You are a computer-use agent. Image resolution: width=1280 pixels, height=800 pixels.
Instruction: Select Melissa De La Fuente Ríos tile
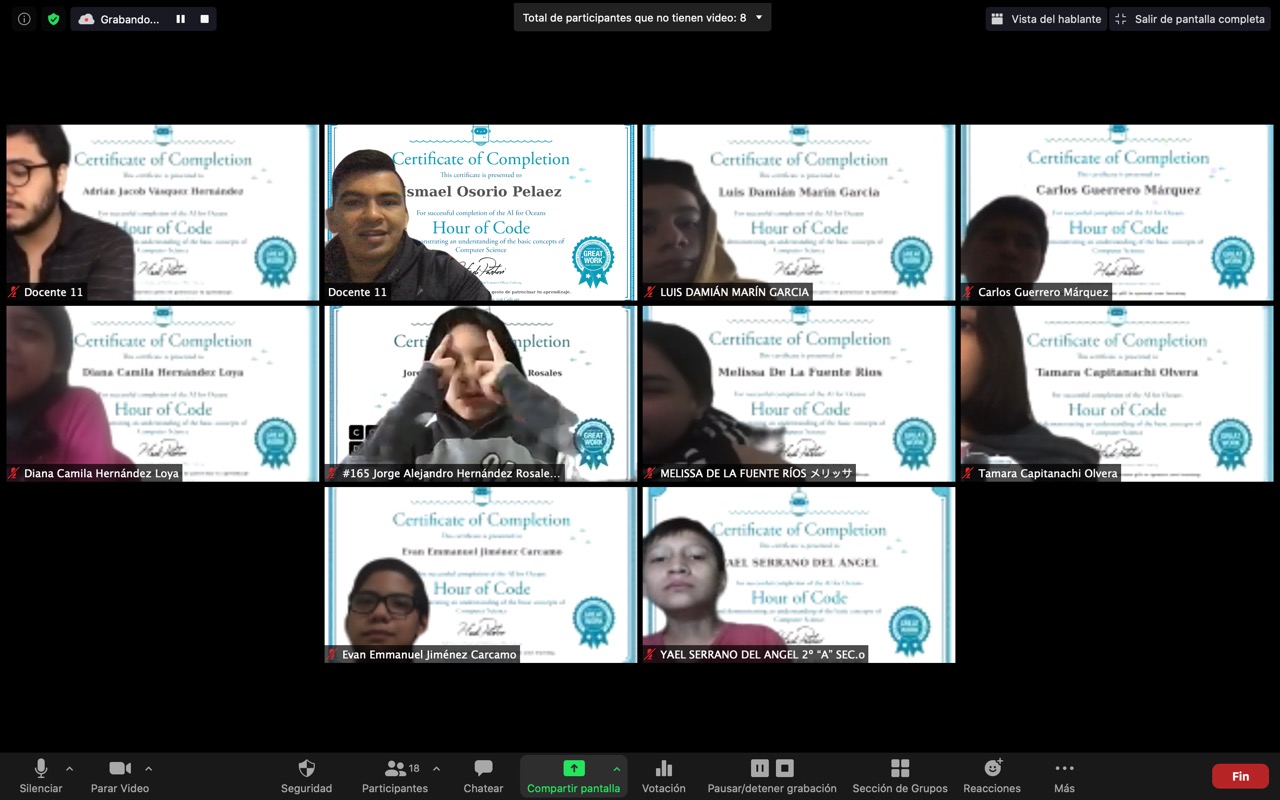[799, 393]
